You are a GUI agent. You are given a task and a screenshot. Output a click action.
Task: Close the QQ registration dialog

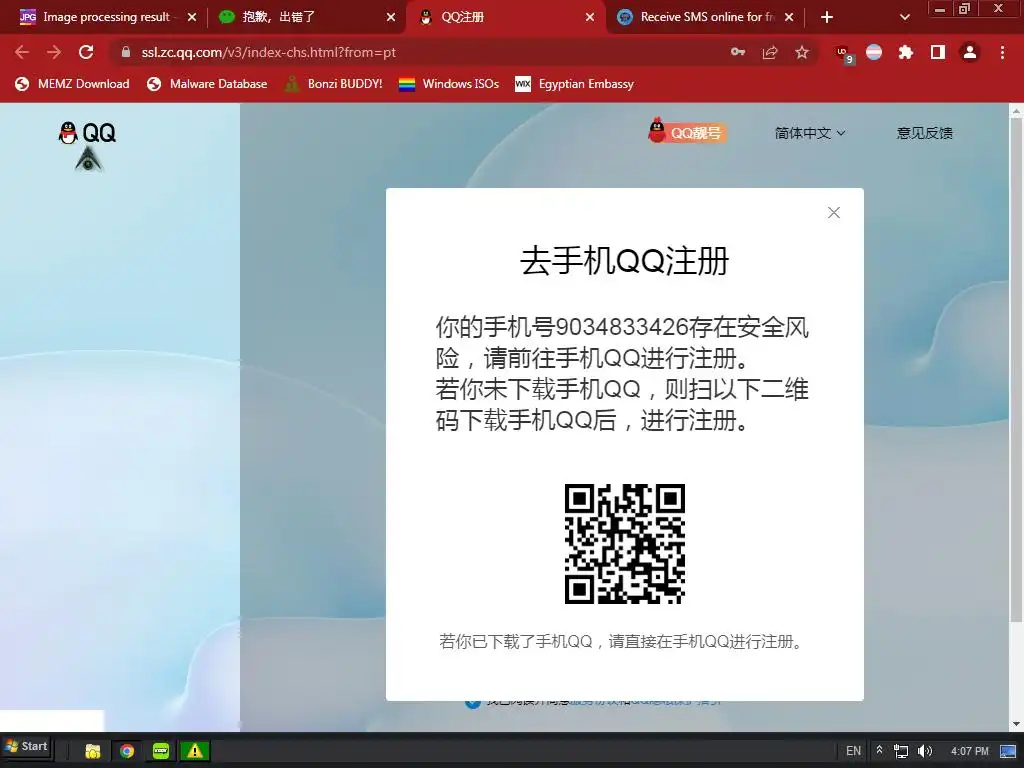coord(833,212)
